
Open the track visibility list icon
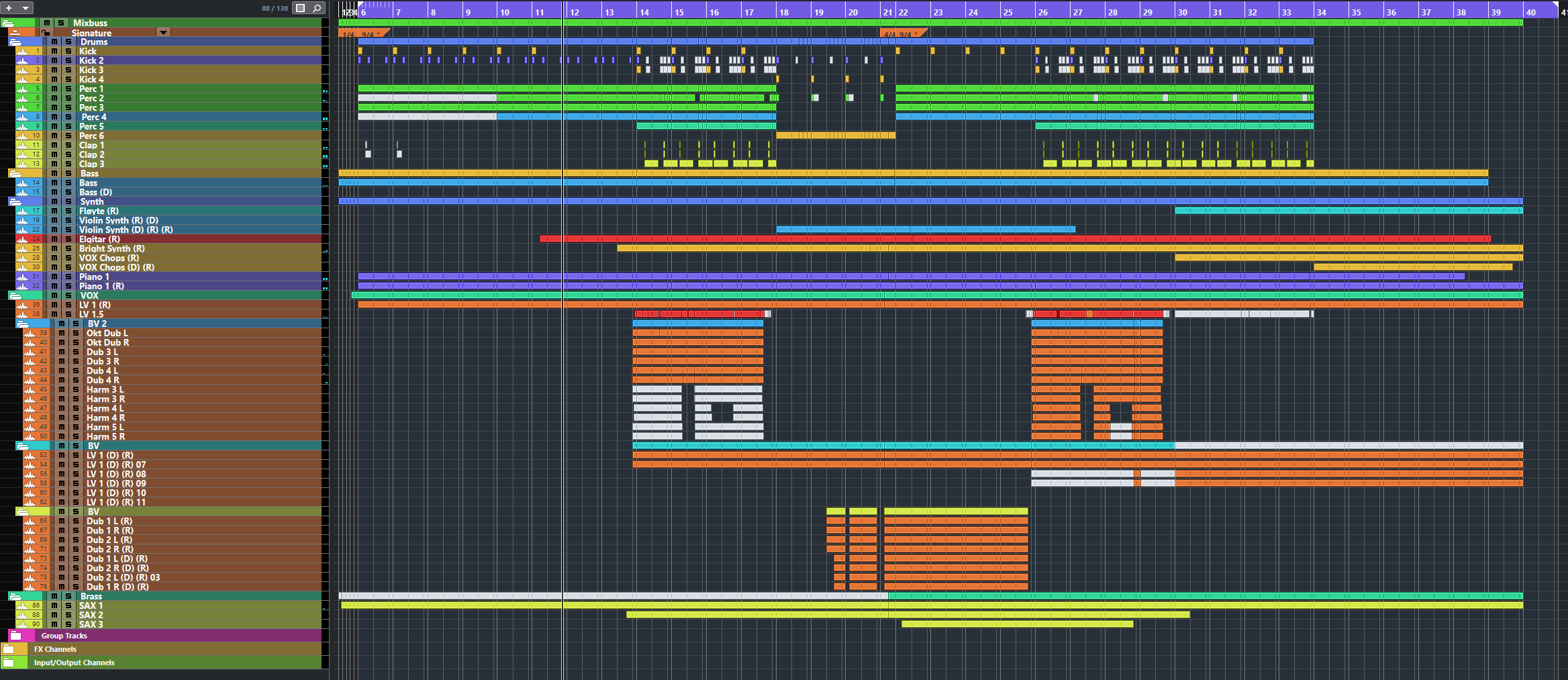coord(301,8)
